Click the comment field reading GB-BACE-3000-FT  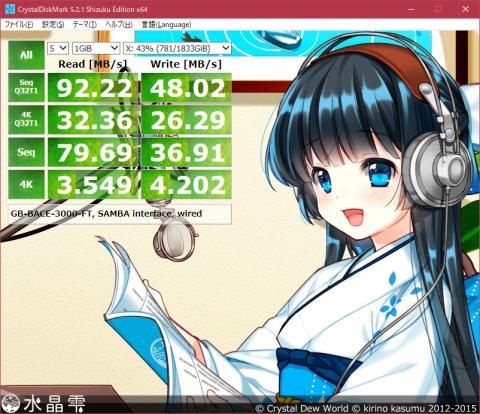(120, 214)
